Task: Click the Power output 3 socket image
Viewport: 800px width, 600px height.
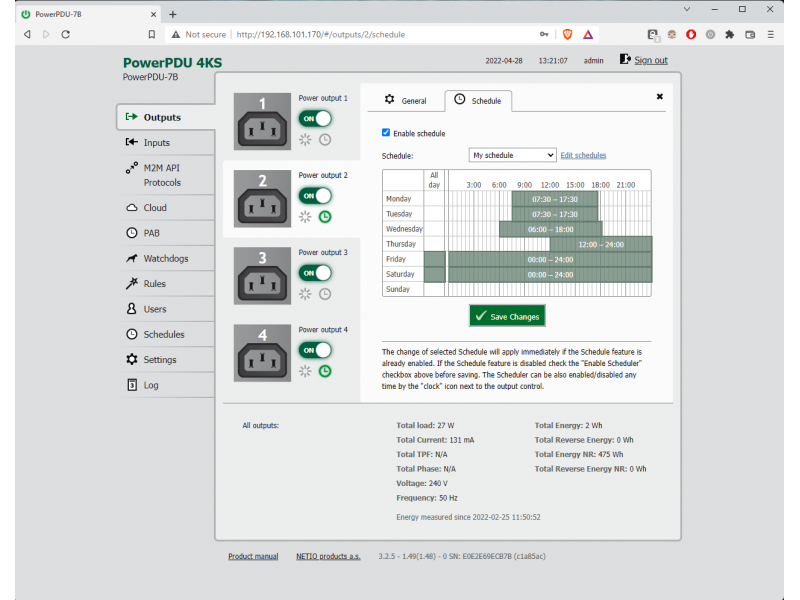Action: point(262,276)
